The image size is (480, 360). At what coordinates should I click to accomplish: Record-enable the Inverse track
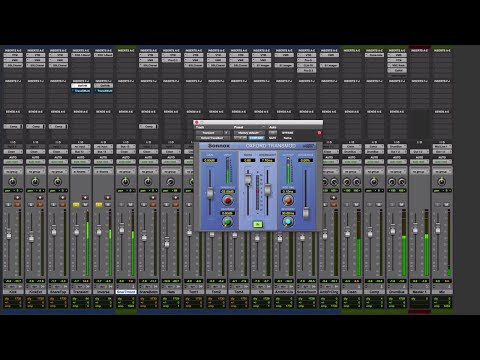pos(108,198)
